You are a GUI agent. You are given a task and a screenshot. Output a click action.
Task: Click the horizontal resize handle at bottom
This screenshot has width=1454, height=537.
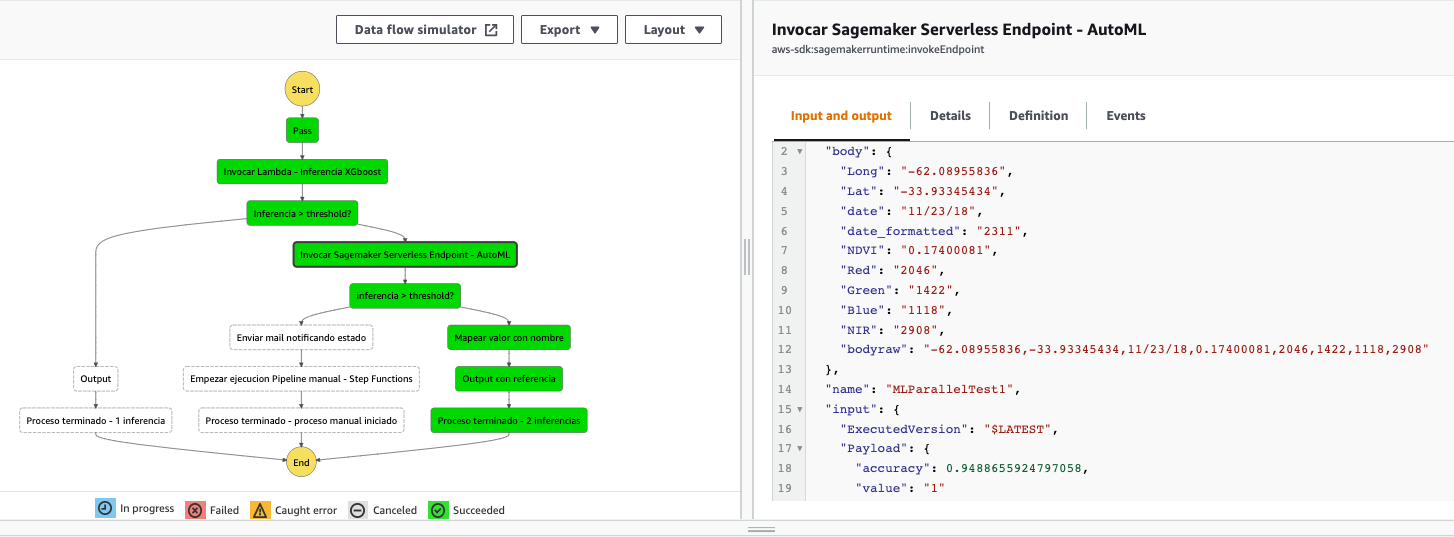(x=762, y=529)
